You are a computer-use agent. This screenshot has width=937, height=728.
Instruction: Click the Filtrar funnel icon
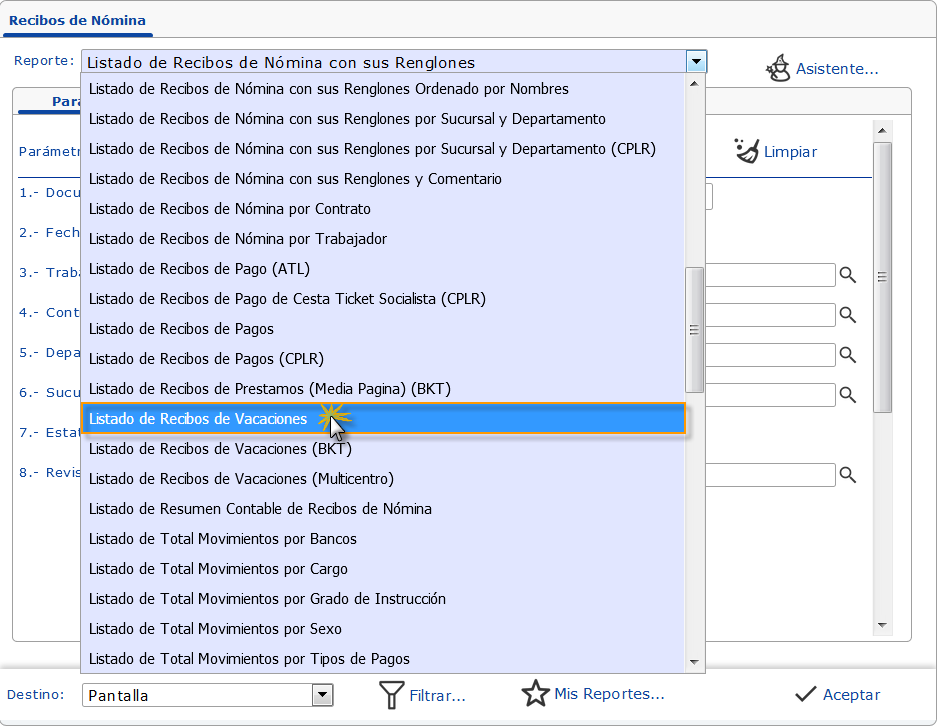391,695
